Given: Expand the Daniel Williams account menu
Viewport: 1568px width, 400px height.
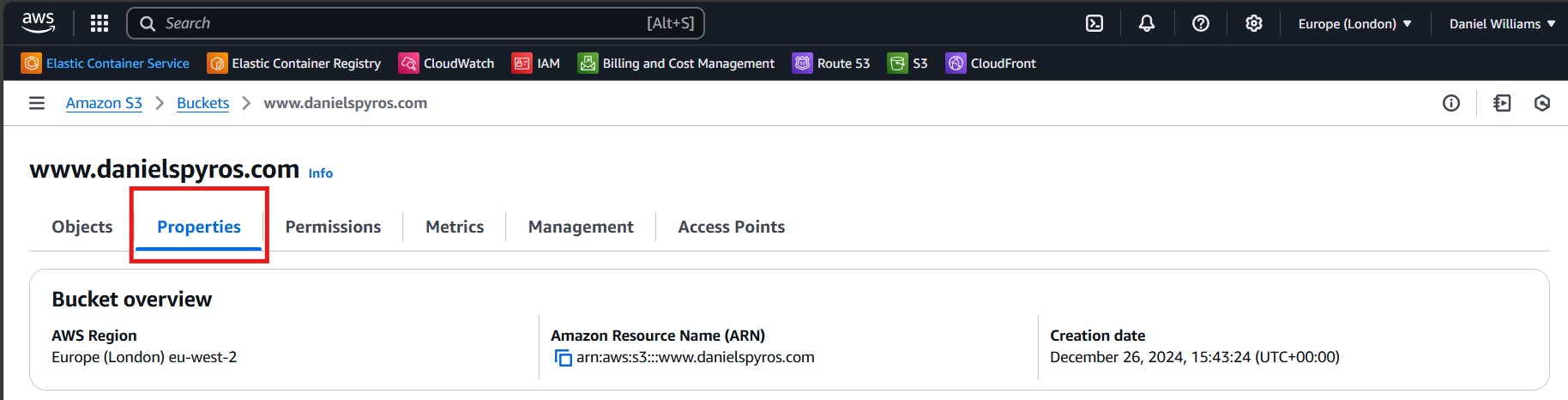Looking at the screenshot, I should pyautogui.click(x=1502, y=24).
